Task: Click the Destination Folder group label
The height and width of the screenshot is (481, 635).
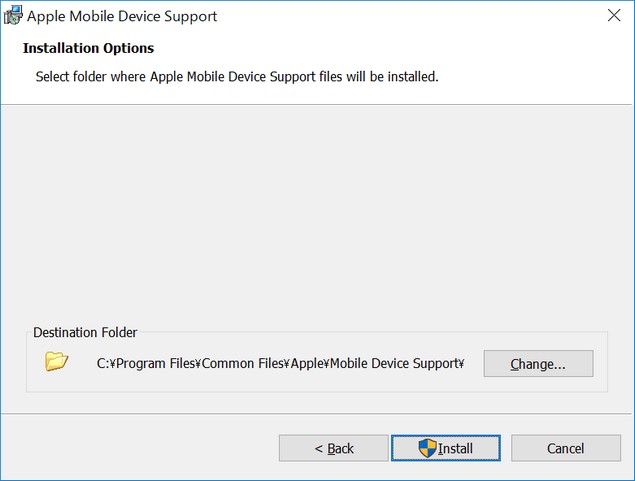Action: coord(85,332)
